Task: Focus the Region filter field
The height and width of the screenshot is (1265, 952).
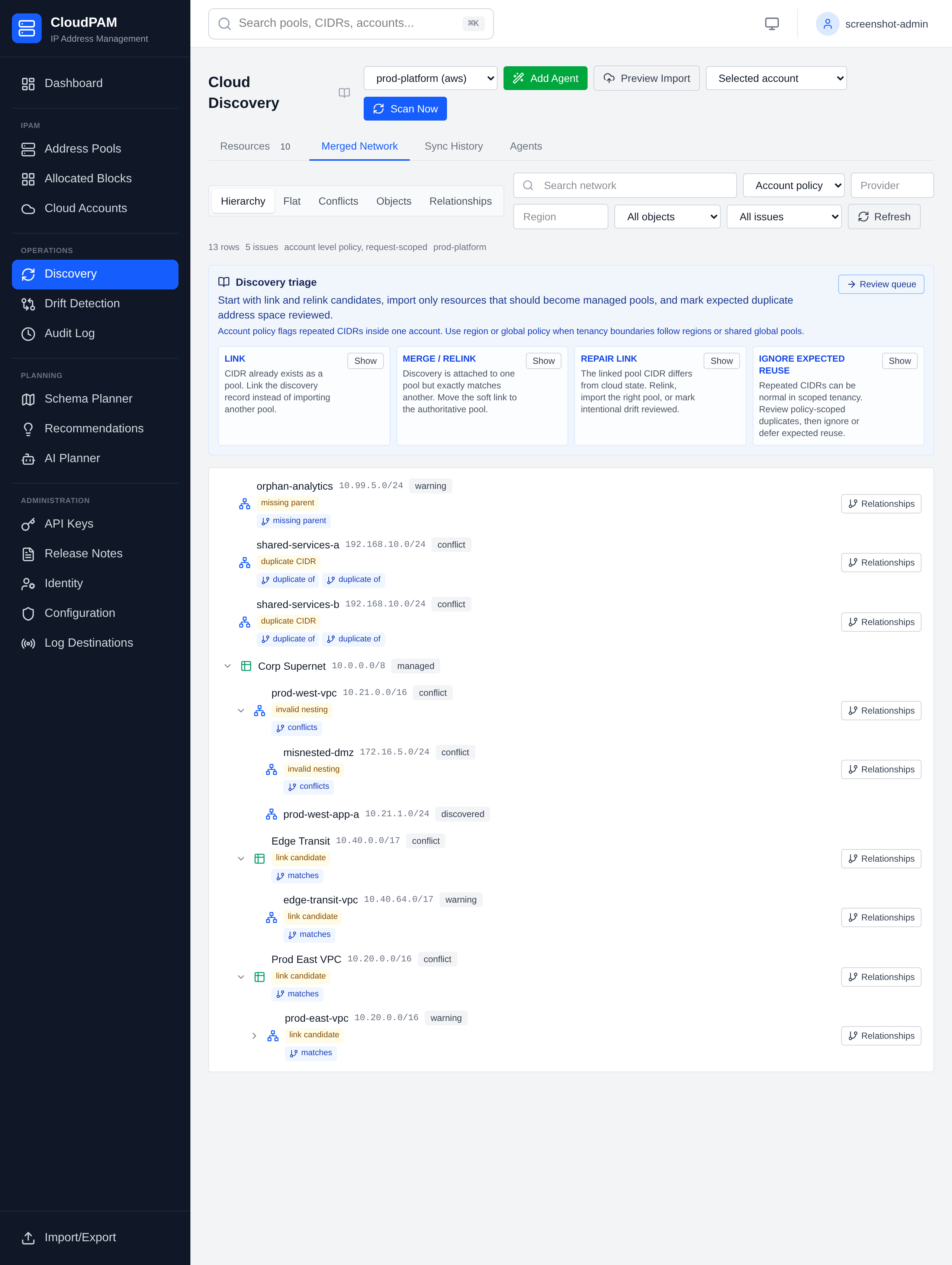Action: tap(560, 217)
